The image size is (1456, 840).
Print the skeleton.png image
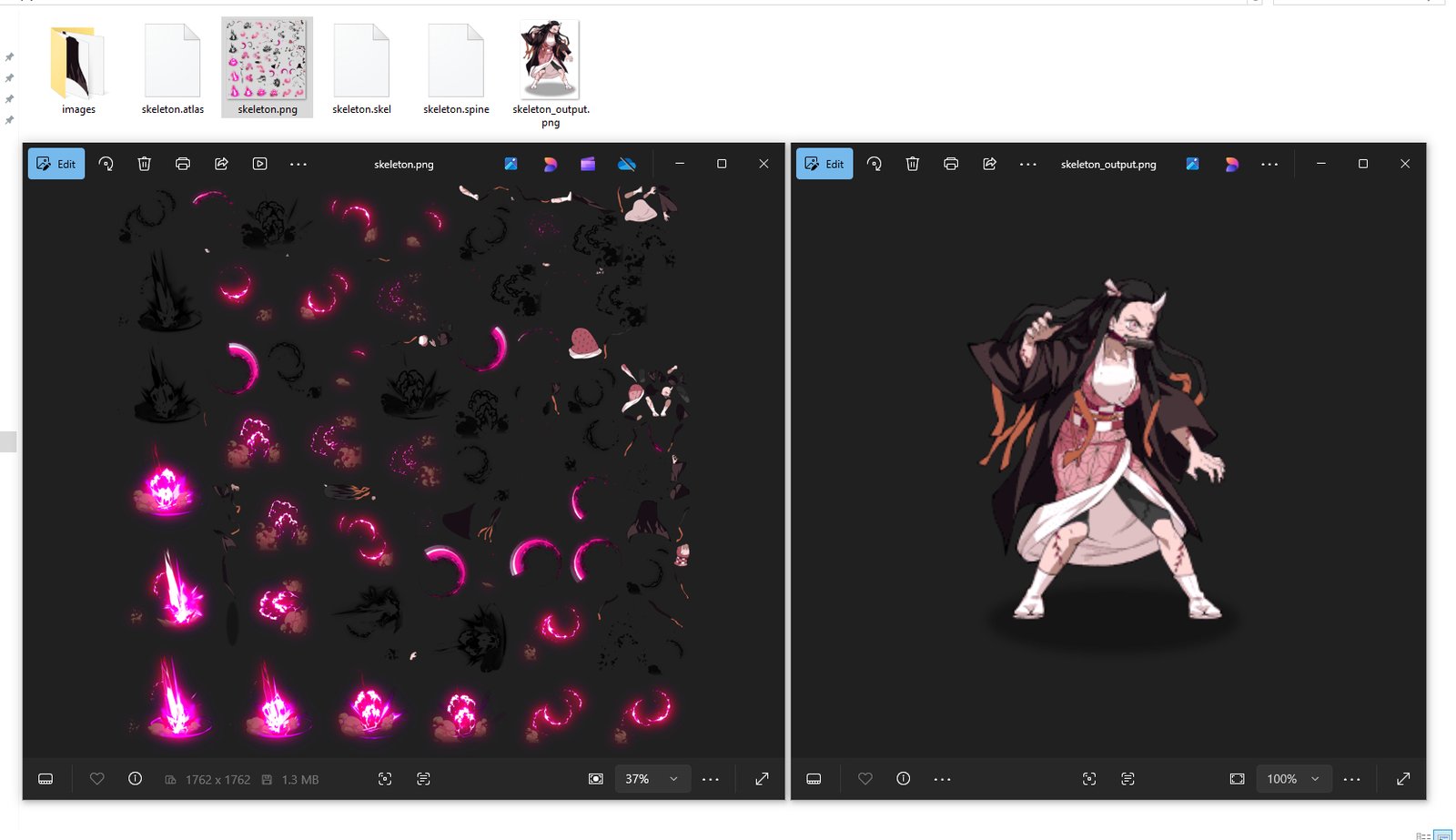[x=183, y=164]
